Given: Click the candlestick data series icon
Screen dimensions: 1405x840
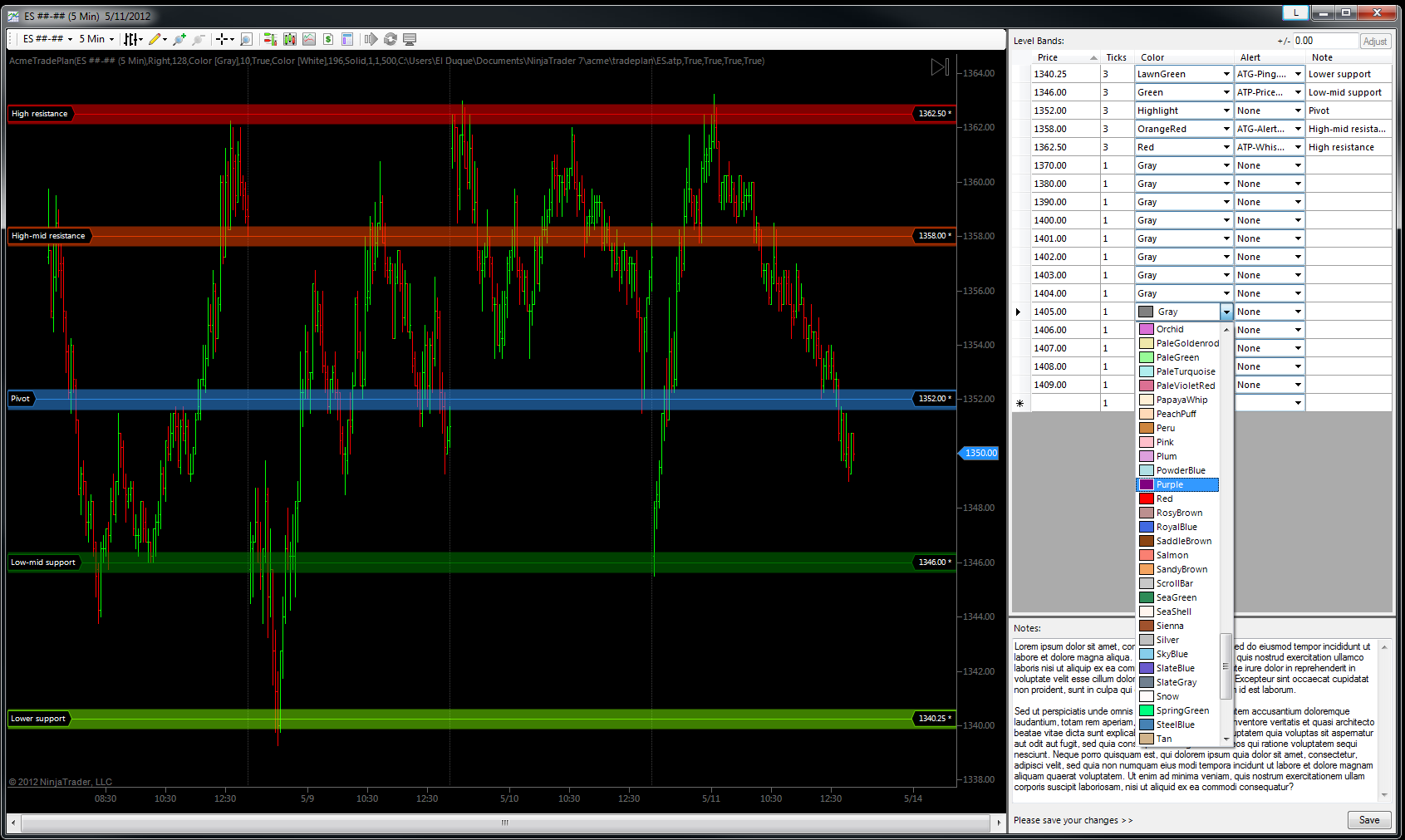Looking at the screenshot, I should [289, 39].
